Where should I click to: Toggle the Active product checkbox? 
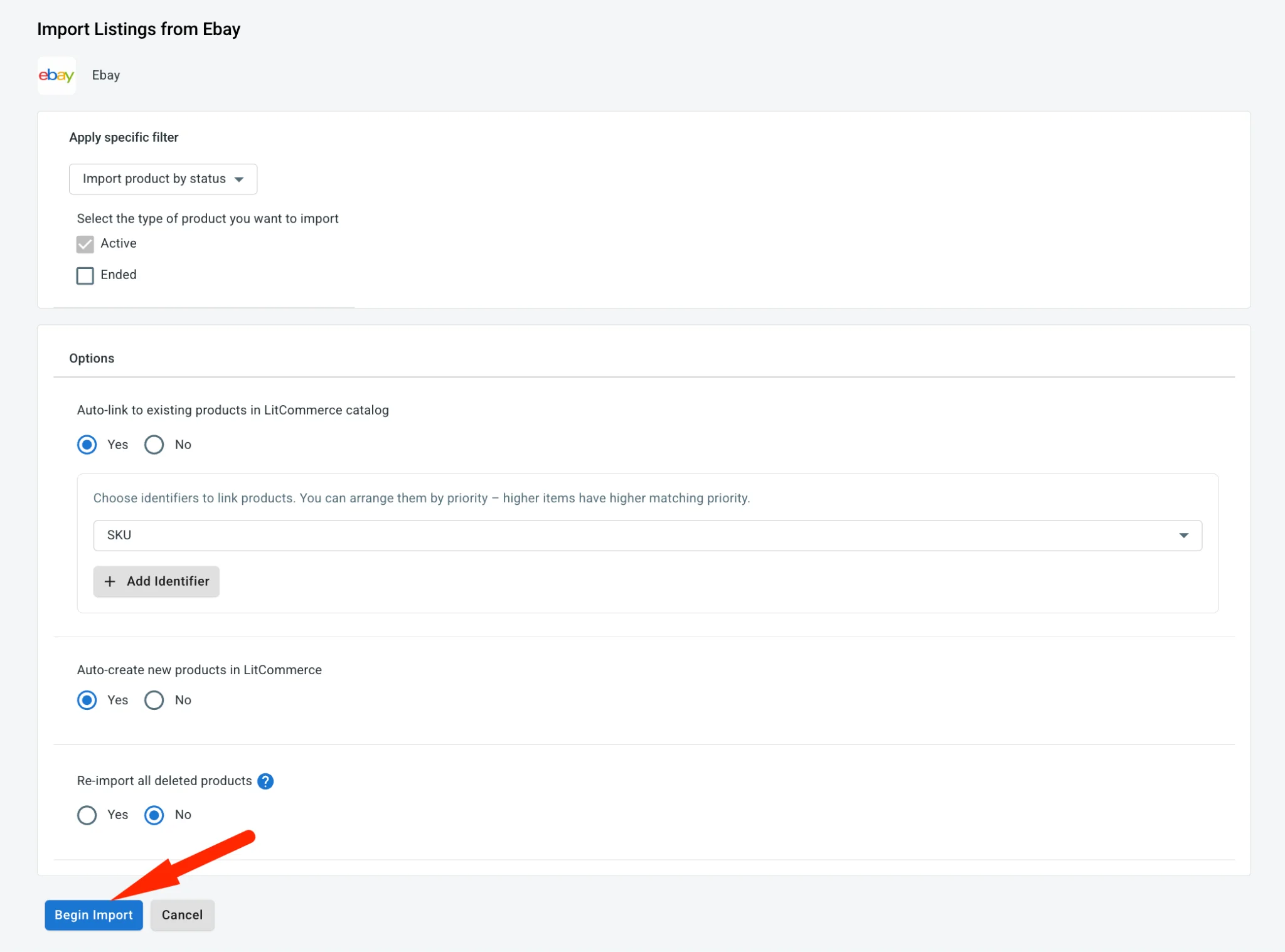(x=85, y=244)
